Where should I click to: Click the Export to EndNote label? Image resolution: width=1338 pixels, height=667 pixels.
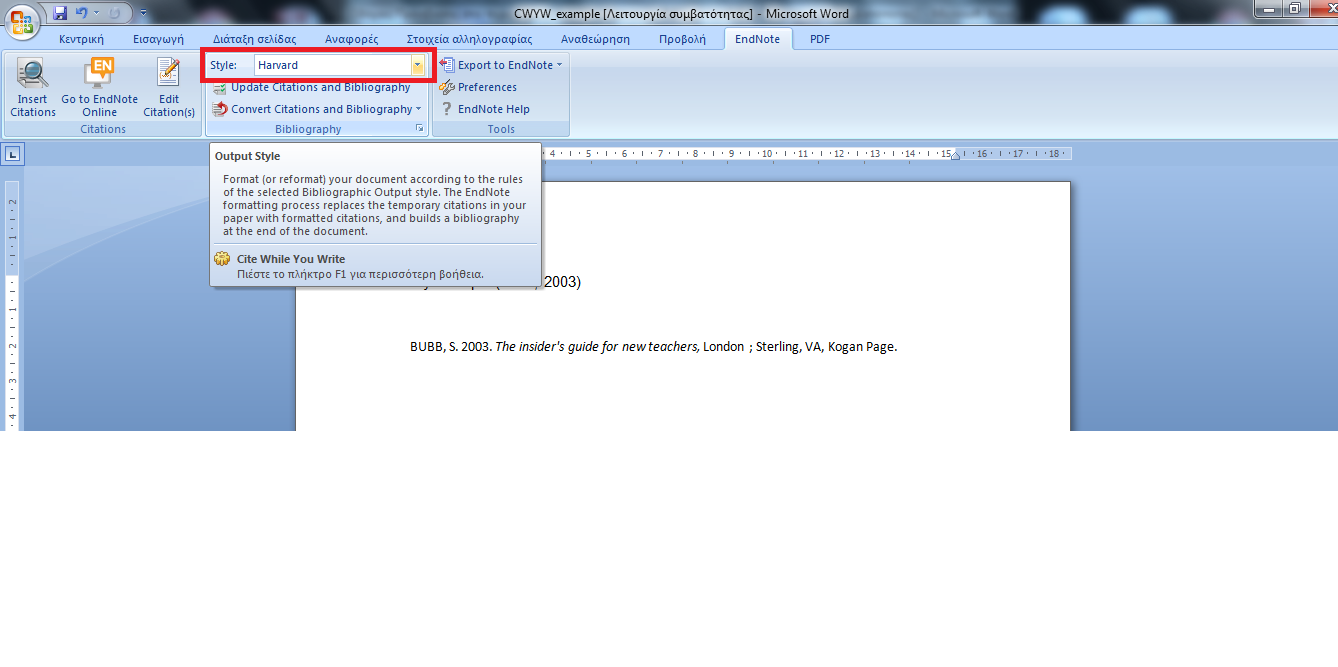tap(505, 65)
